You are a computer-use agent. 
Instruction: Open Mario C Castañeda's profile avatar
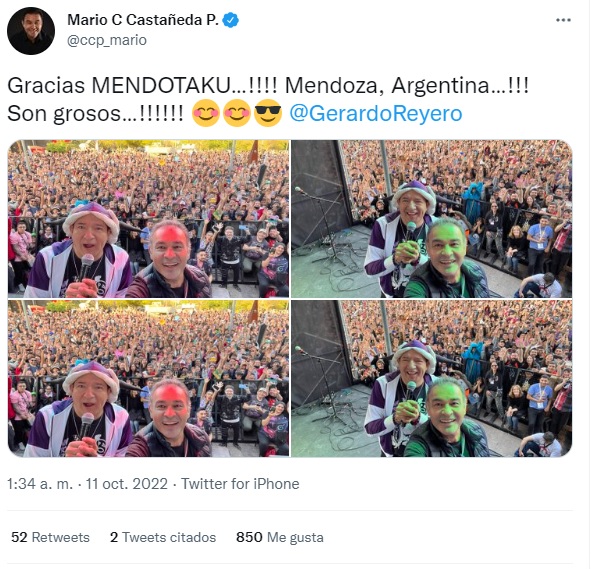(31, 31)
